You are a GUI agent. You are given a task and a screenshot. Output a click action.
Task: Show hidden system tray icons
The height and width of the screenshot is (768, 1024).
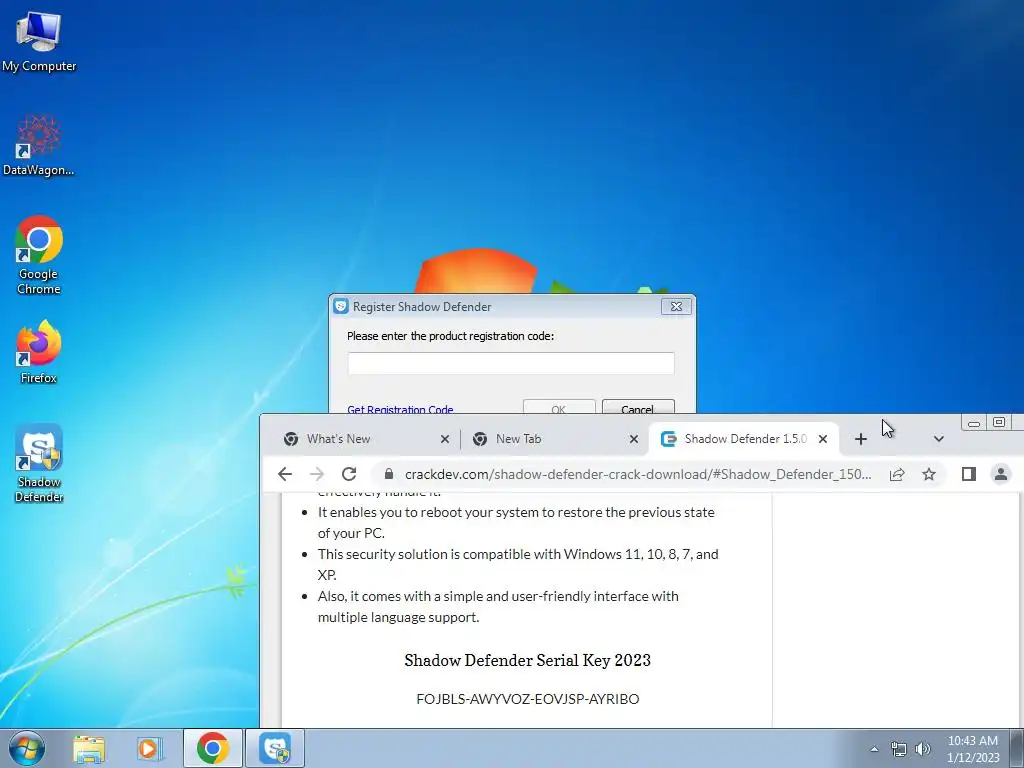[x=874, y=749]
